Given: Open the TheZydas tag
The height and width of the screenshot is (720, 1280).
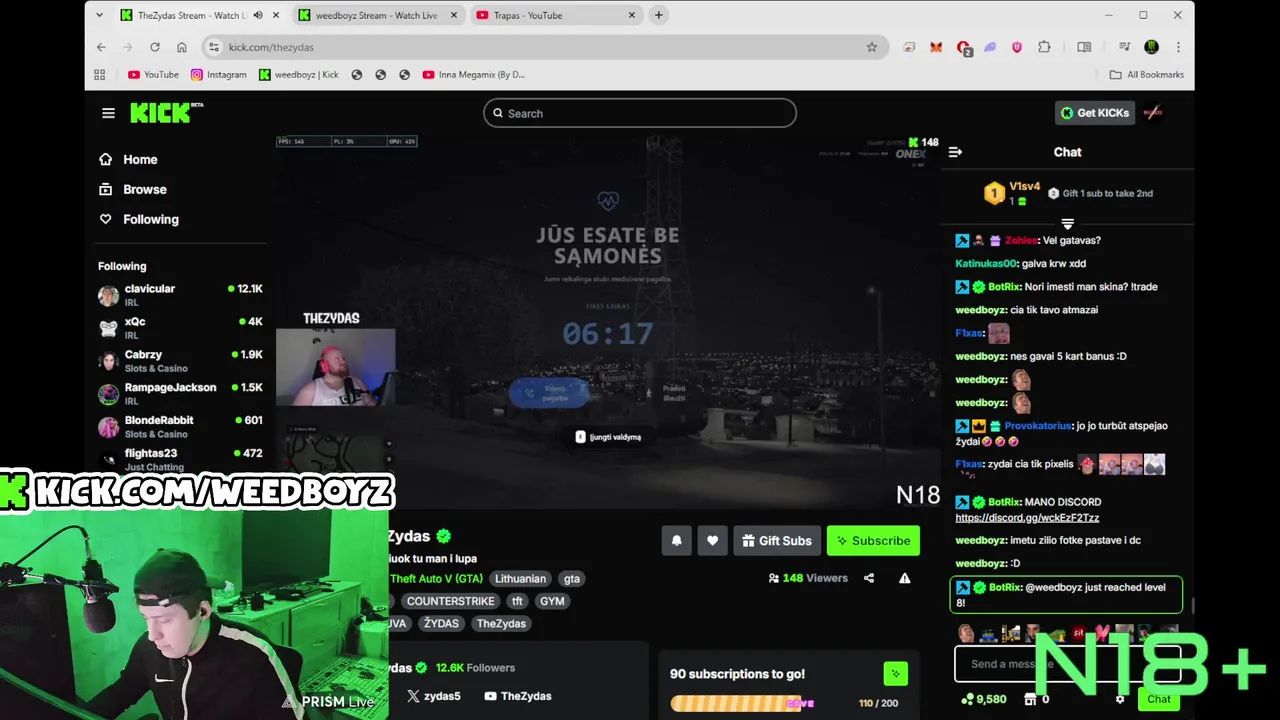Looking at the screenshot, I should (501, 623).
